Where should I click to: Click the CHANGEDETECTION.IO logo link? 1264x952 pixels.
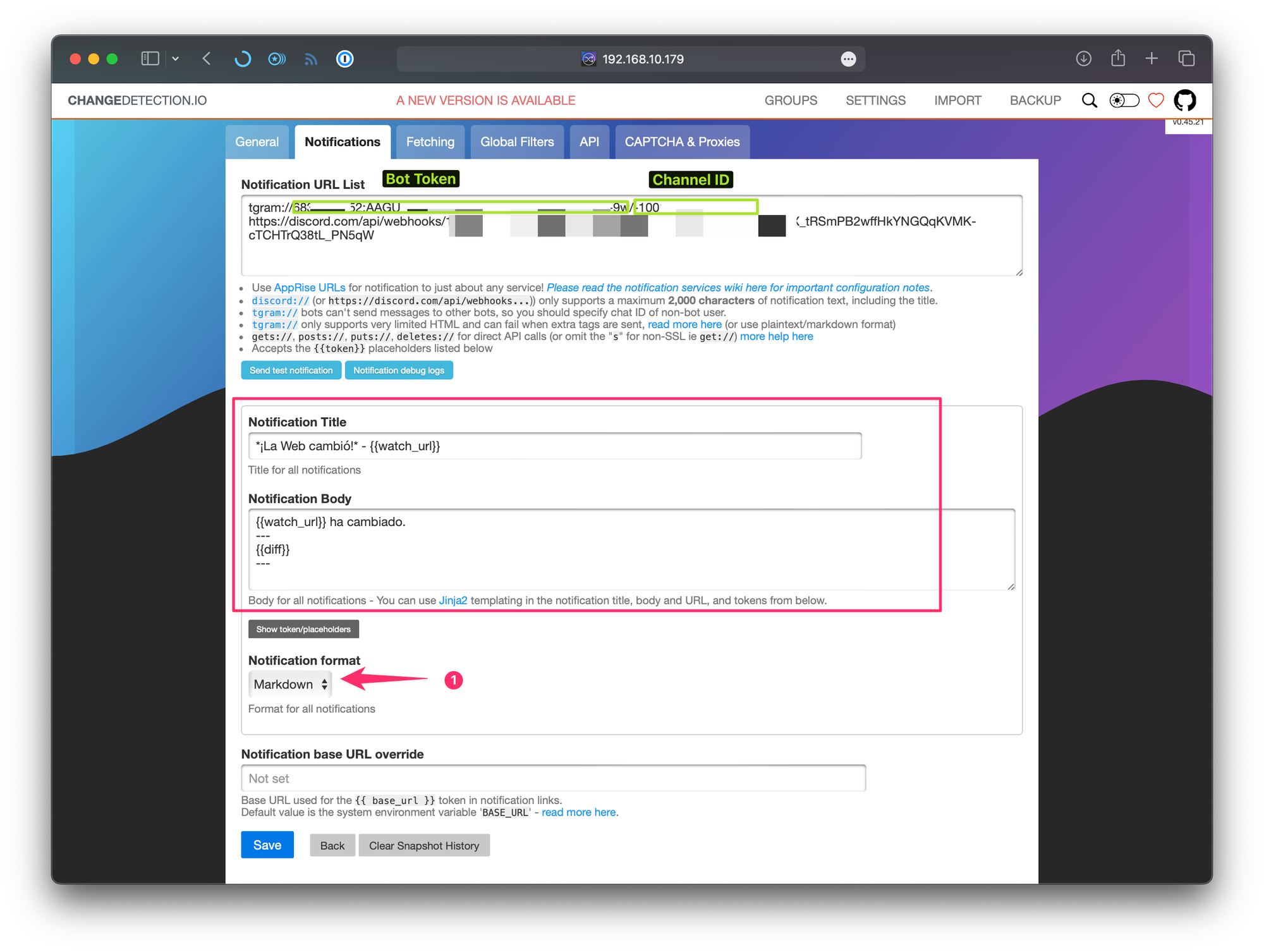pyautogui.click(x=137, y=101)
